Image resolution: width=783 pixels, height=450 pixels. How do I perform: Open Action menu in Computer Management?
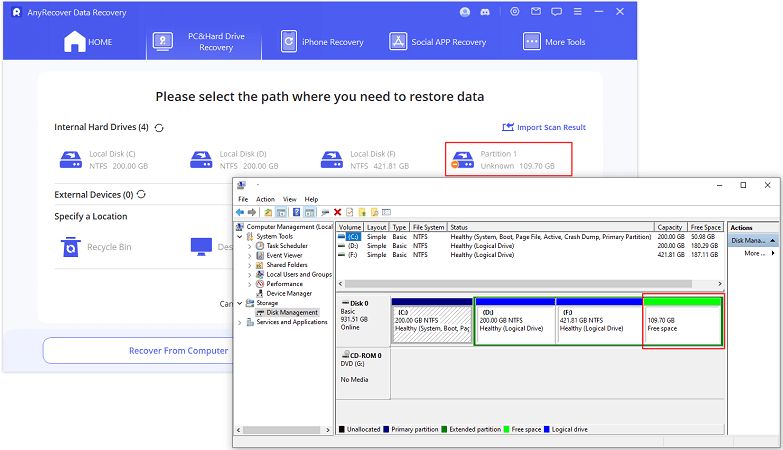265,199
